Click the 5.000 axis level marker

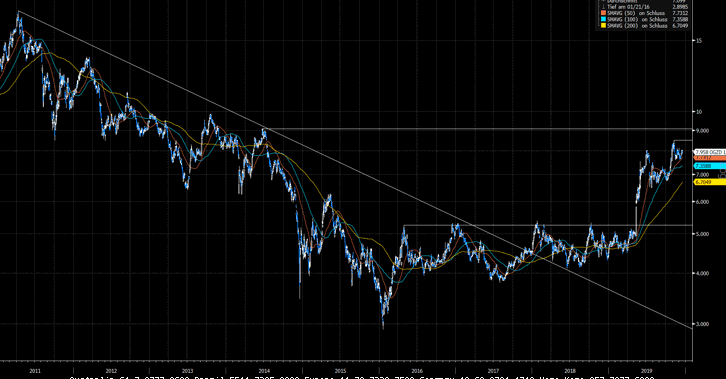coord(702,234)
